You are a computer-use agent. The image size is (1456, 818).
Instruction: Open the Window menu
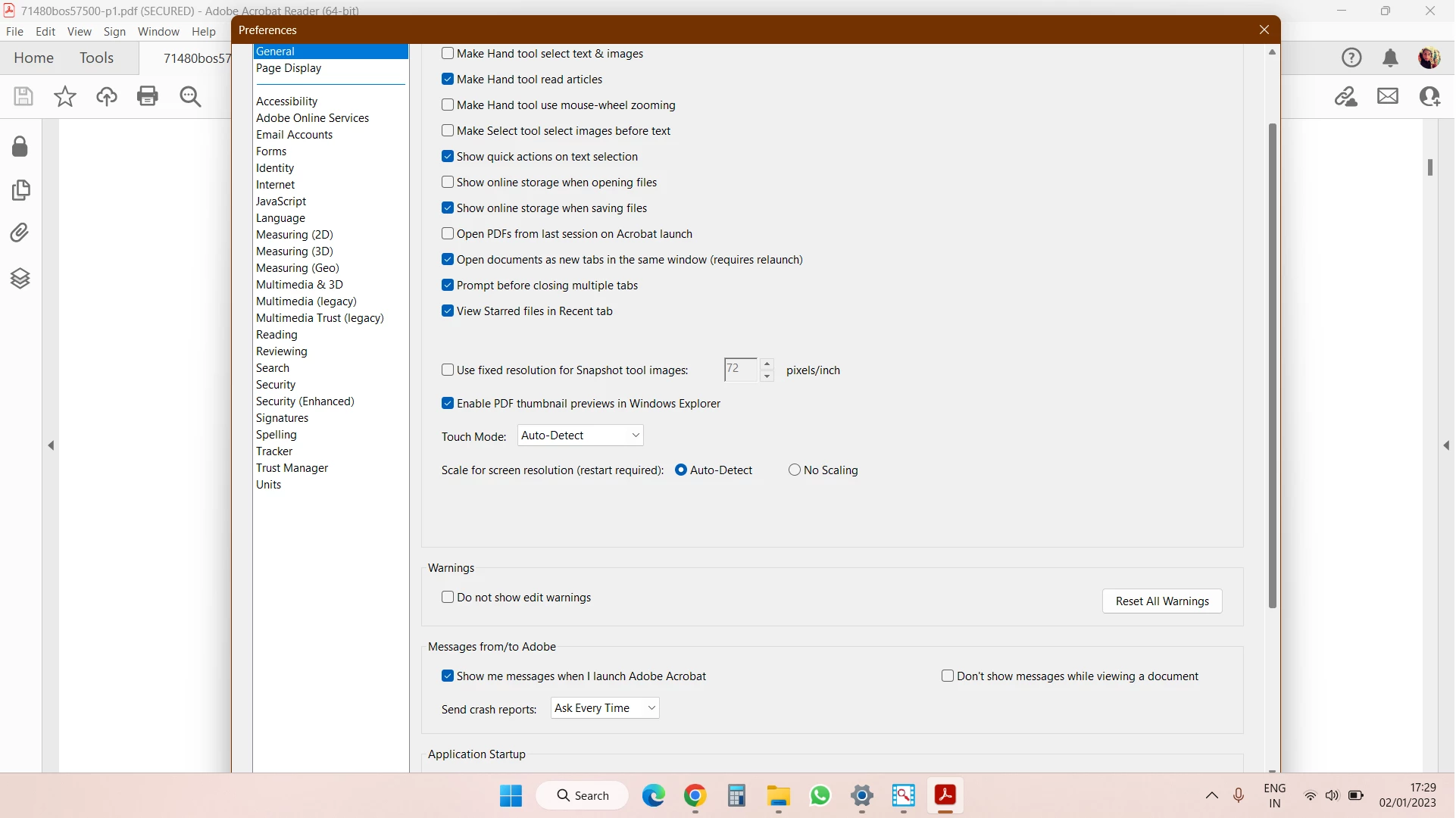[158, 32]
